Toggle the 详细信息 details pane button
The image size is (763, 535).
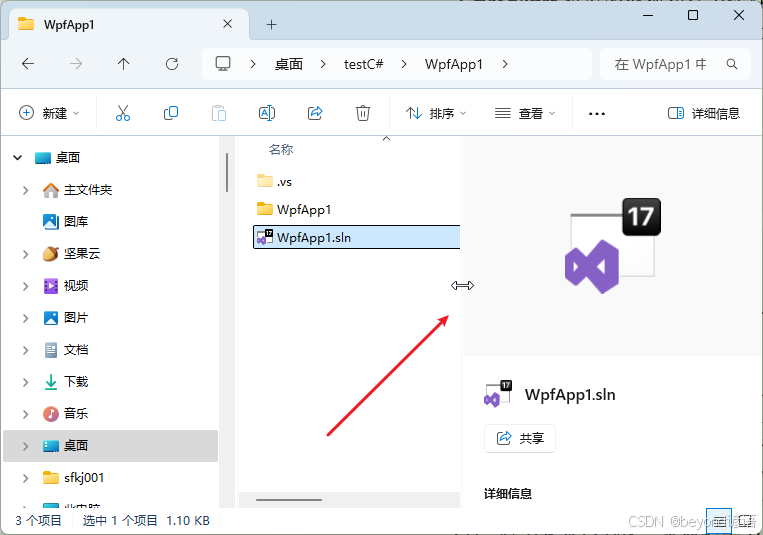click(x=704, y=113)
